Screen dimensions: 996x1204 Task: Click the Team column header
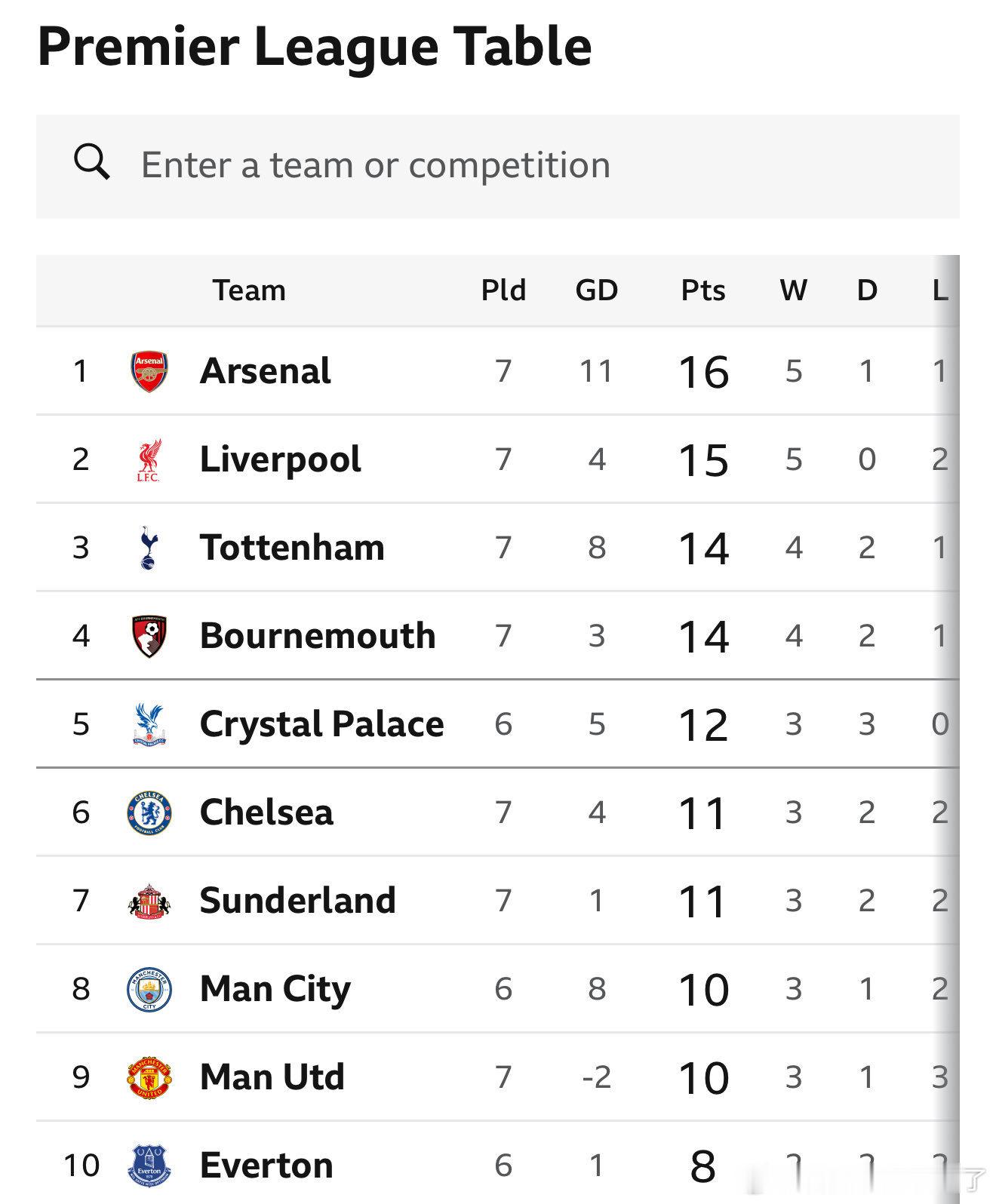pos(249,290)
